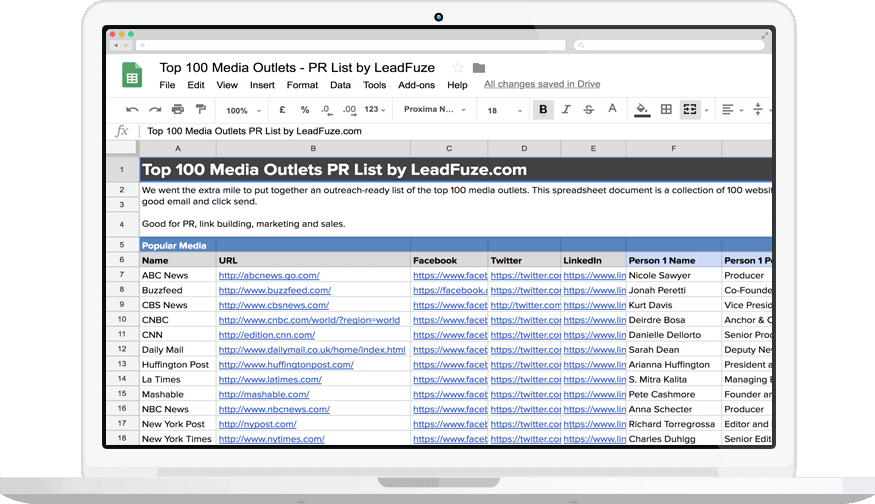Enter full screen with expand arrows
The height and width of the screenshot is (504, 875).
pyautogui.click(x=765, y=35)
